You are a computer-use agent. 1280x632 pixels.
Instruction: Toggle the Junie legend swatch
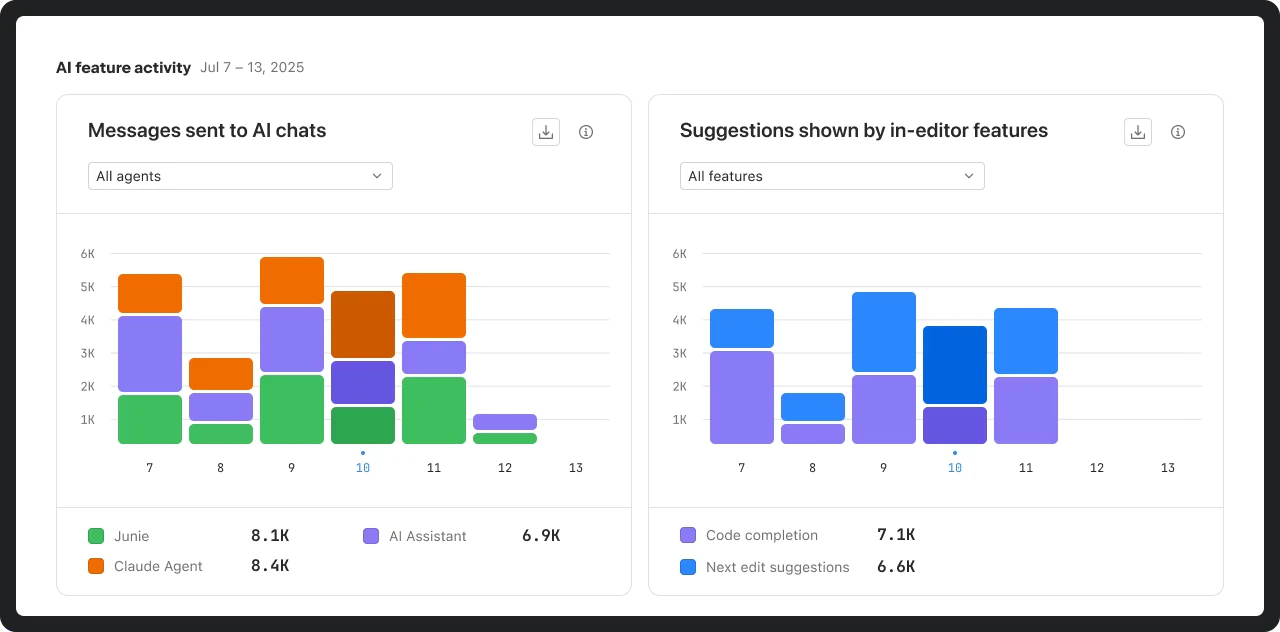pos(96,536)
